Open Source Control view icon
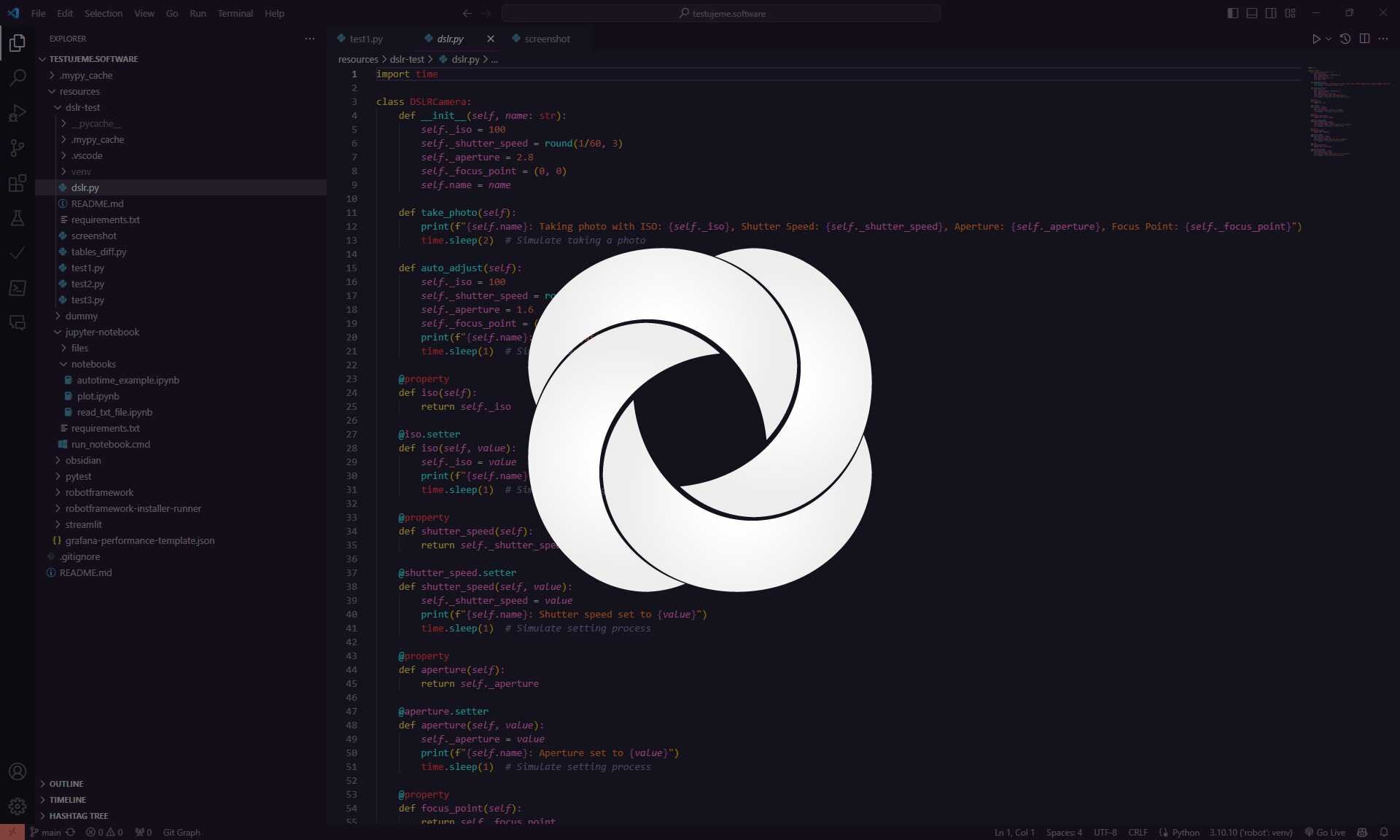 tap(17, 148)
